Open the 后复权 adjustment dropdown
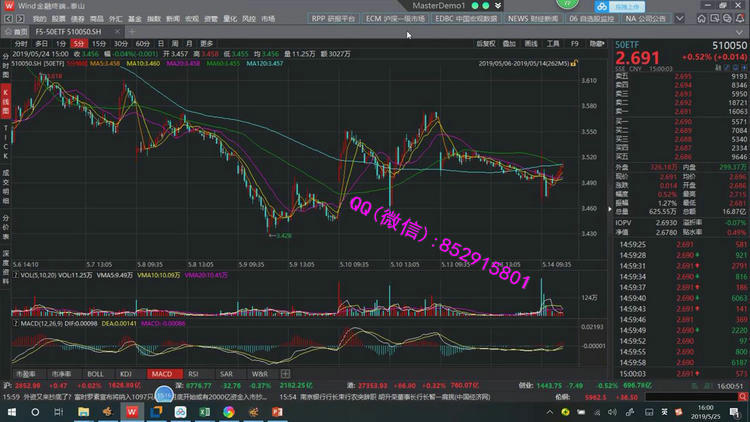Viewport: 750px width, 422px height. click(x=486, y=44)
